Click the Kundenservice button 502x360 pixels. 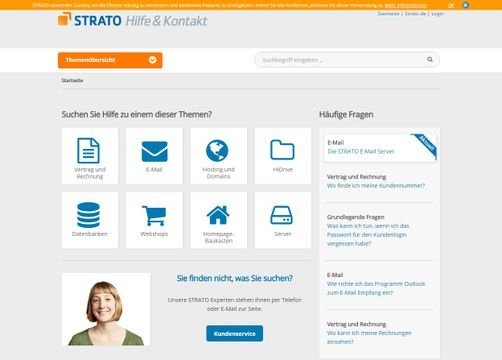[234, 333]
